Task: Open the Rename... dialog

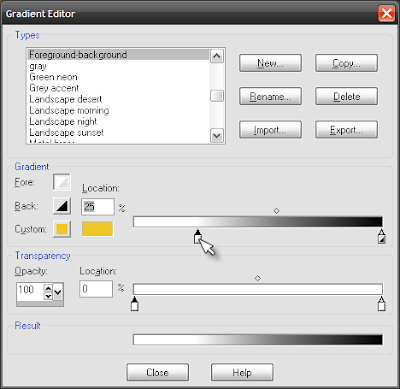Action: click(x=270, y=96)
